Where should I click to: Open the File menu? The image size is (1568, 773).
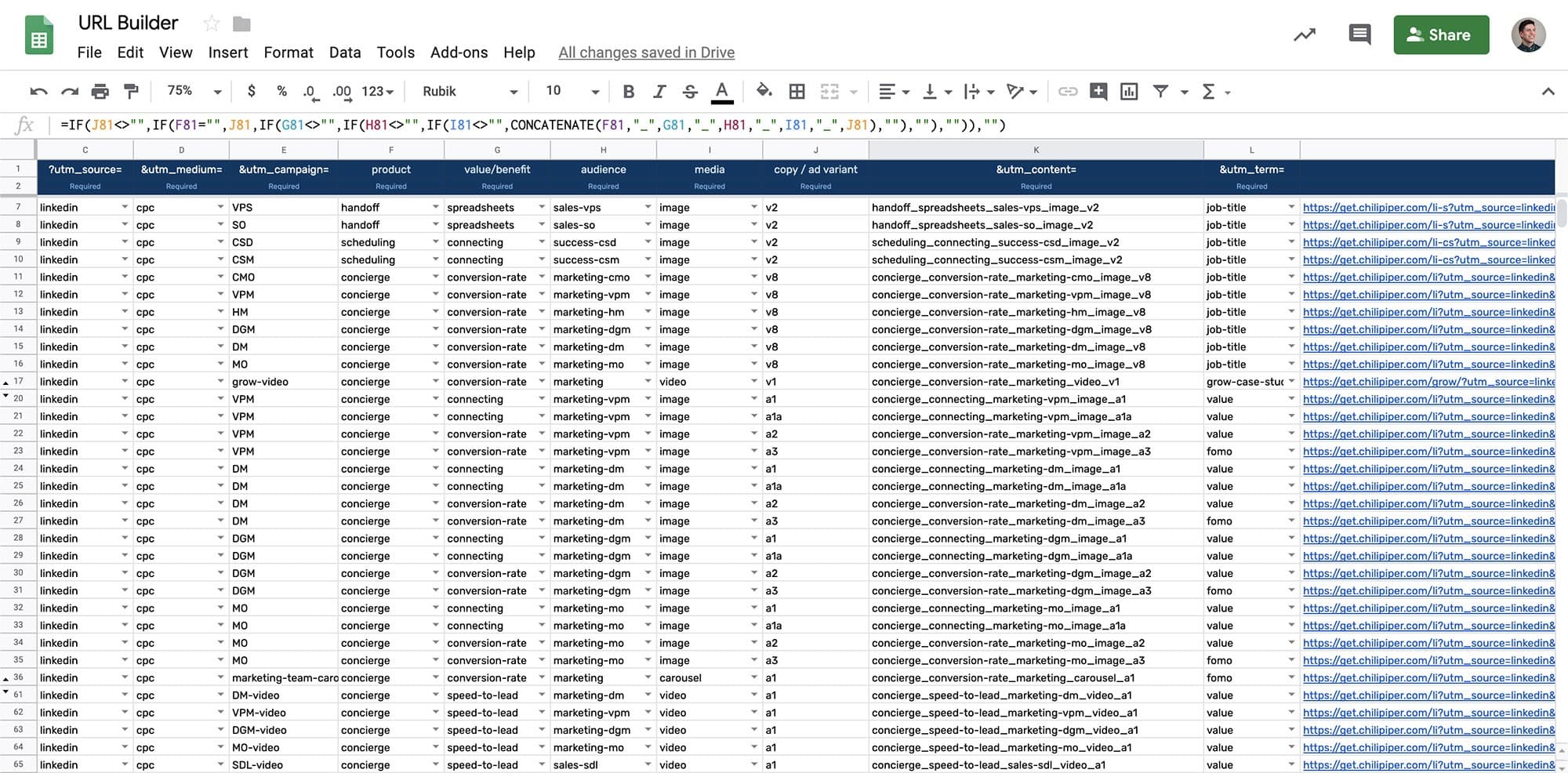(89, 53)
